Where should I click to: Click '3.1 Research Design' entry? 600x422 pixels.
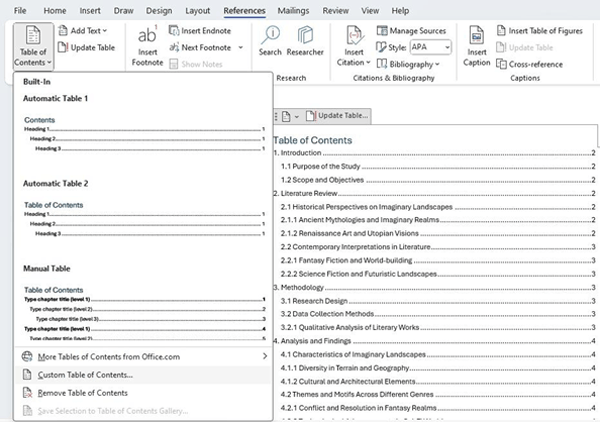click(x=438, y=301)
